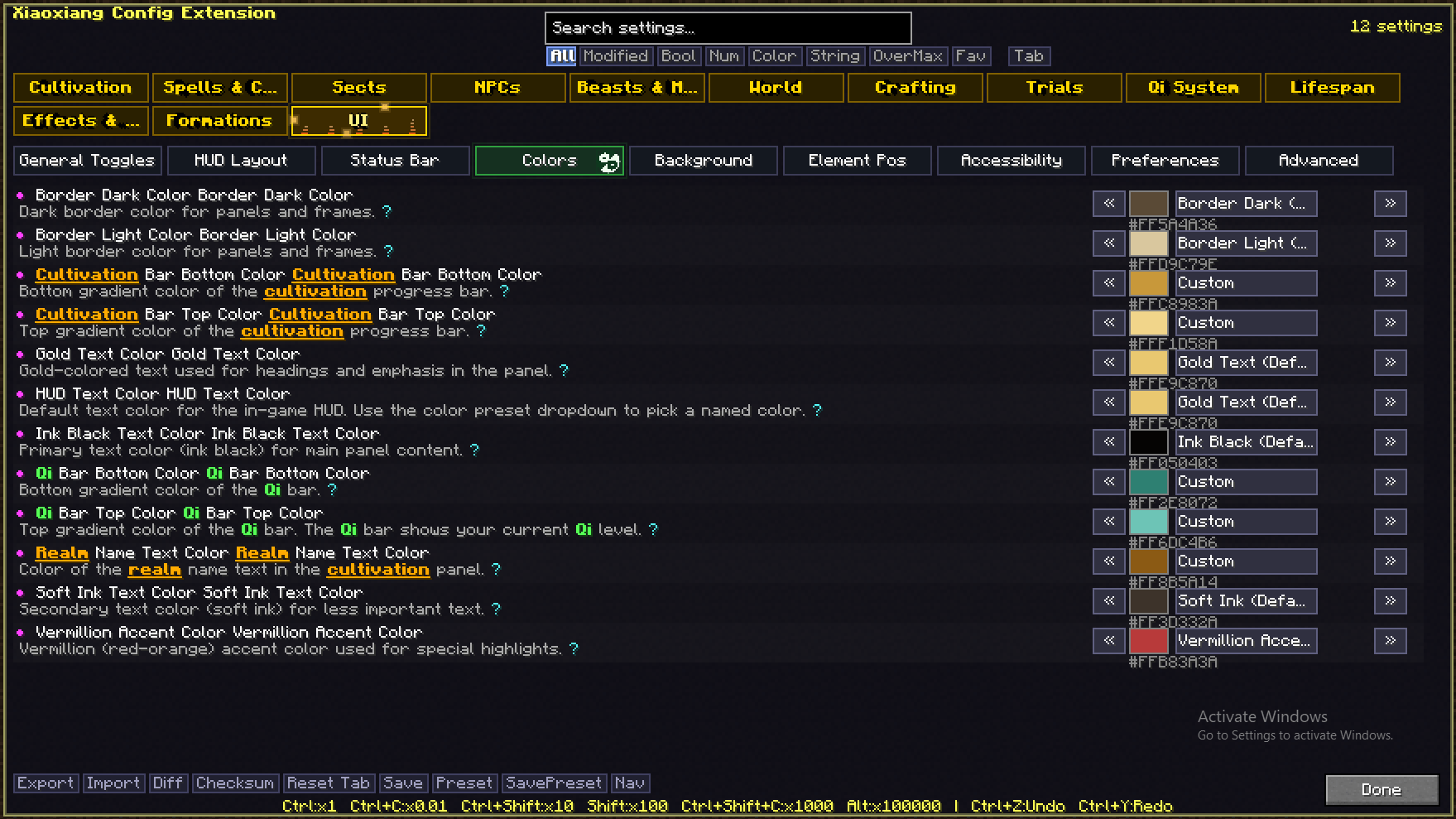
Task: Click the Search settings field
Action: [x=728, y=28]
